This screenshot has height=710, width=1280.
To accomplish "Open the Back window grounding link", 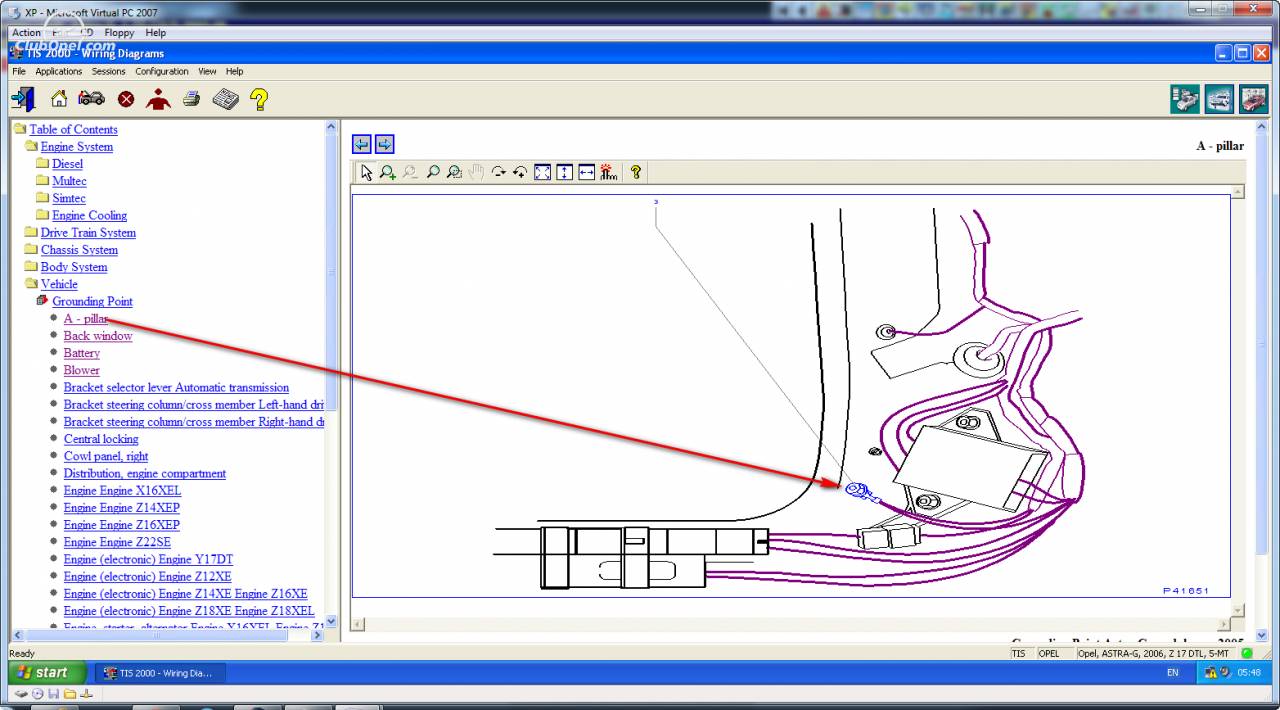I will tap(98, 336).
